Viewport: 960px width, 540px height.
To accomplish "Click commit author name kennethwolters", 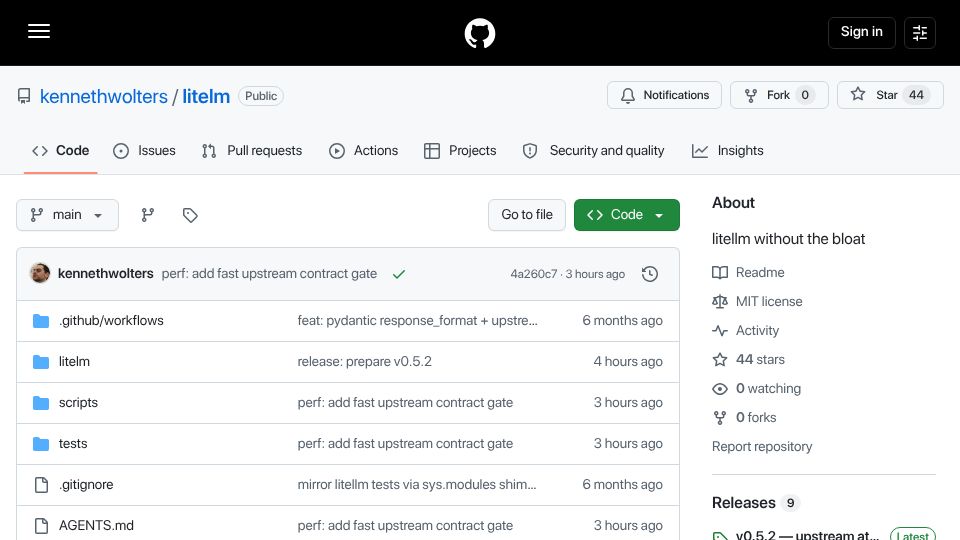I will coord(105,274).
